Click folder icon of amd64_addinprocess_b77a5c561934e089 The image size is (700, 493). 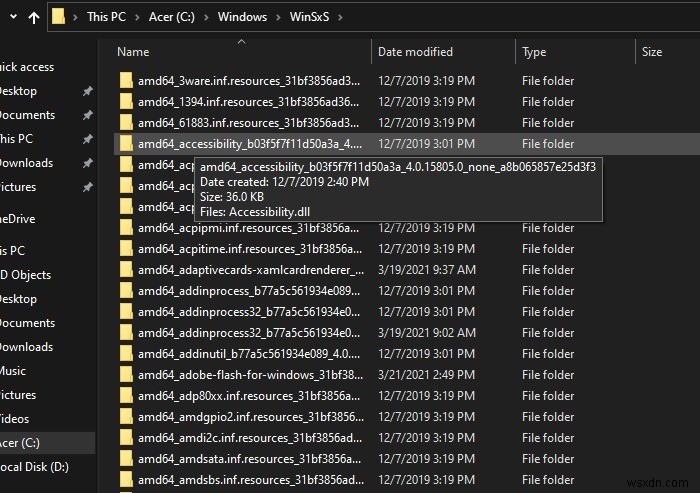click(126, 291)
